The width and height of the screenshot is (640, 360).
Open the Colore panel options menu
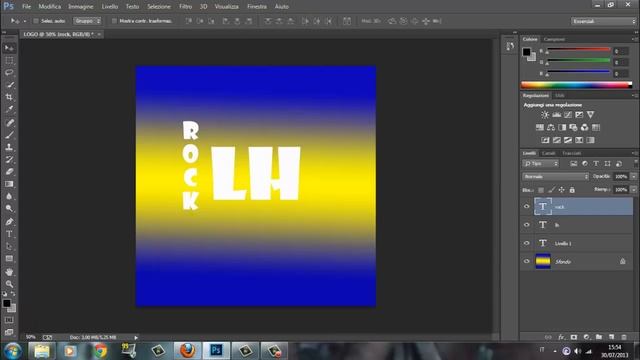pos(635,39)
